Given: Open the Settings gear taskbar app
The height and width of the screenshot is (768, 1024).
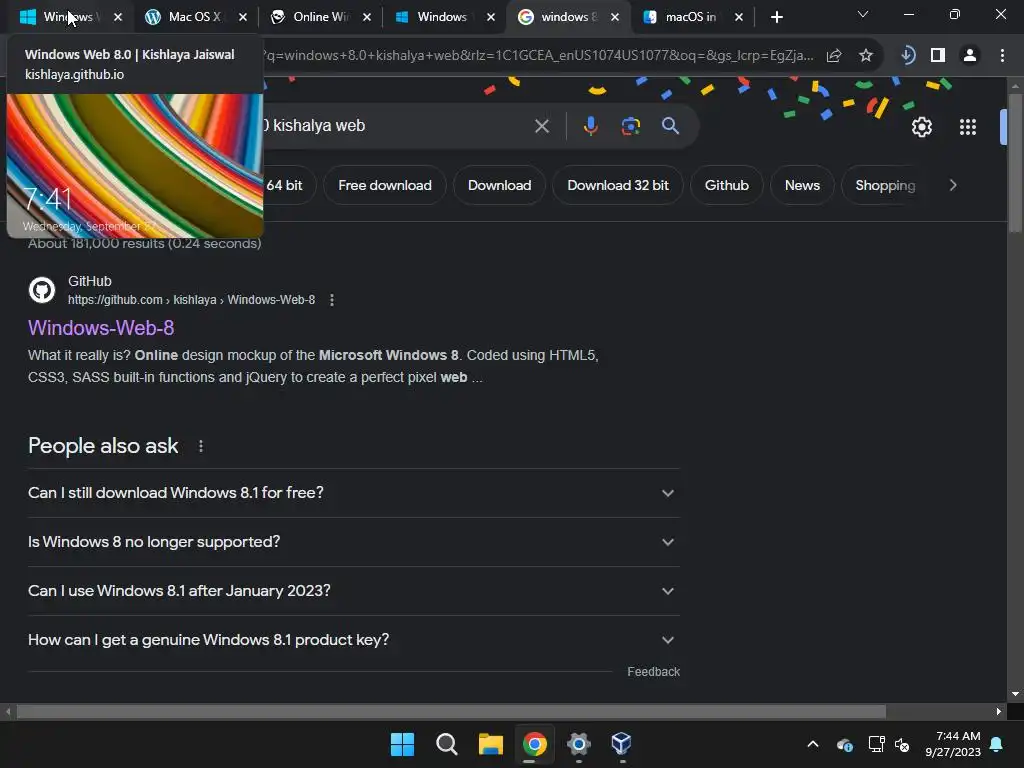Looking at the screenshot, I should 578,744.
